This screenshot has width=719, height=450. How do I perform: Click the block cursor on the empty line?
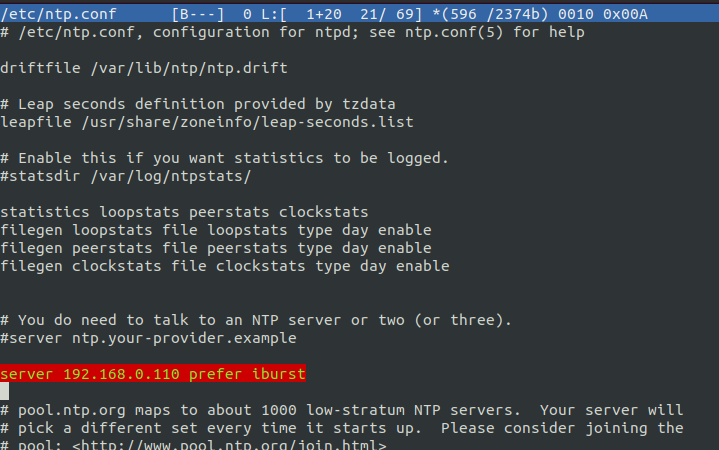click(x=5, y=391)
